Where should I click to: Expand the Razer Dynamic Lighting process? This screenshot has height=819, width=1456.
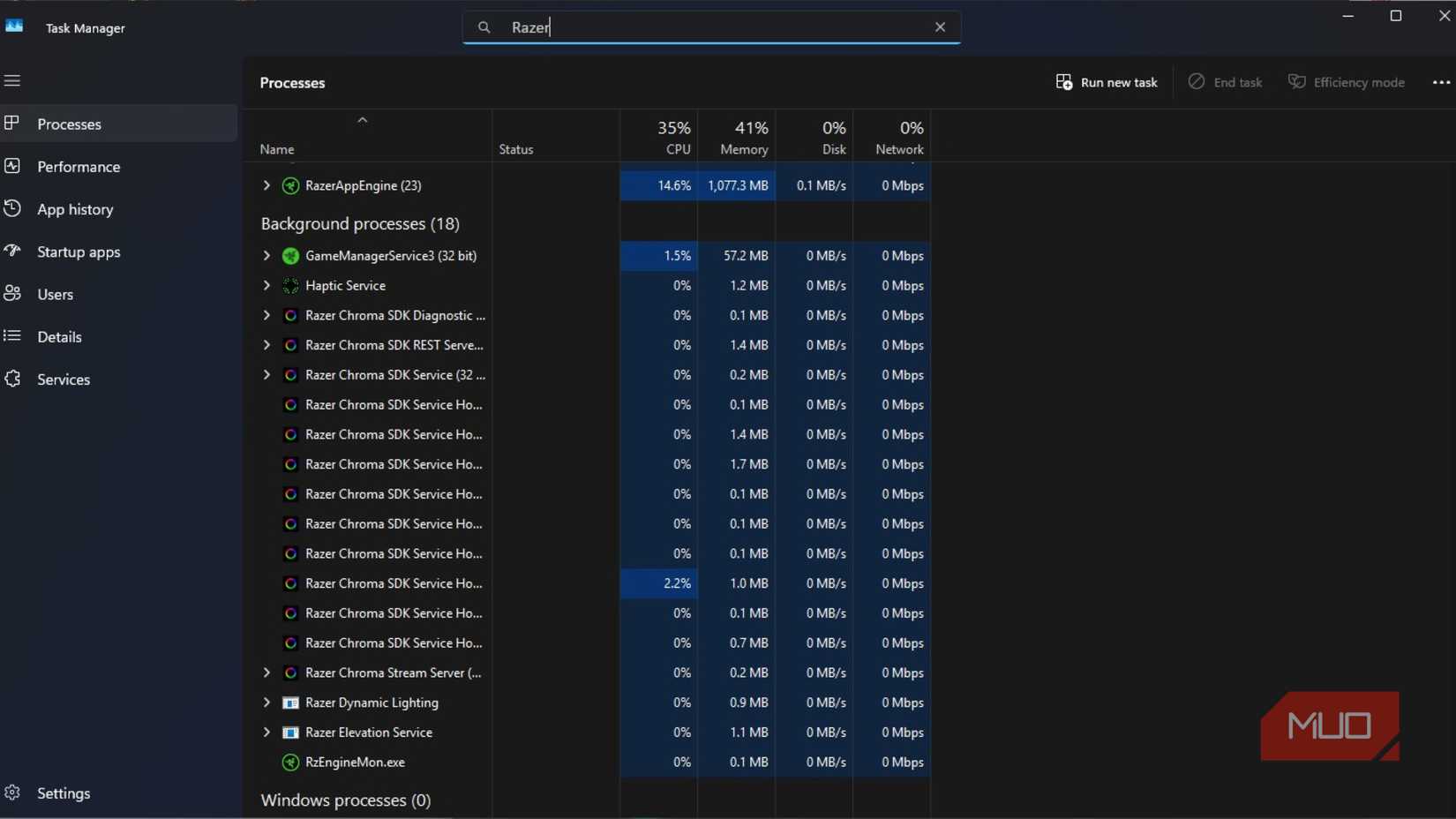pyautogui.click(x=266, y=703)
